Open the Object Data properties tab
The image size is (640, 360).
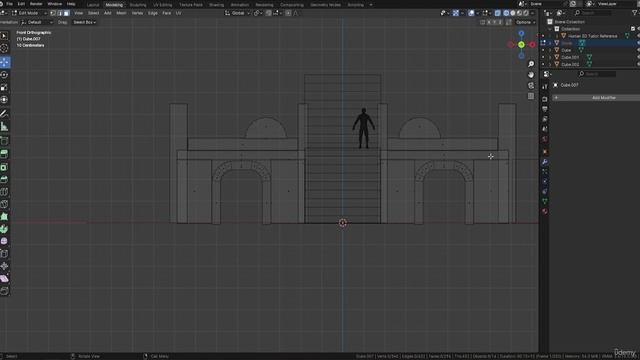click(544, 201)
